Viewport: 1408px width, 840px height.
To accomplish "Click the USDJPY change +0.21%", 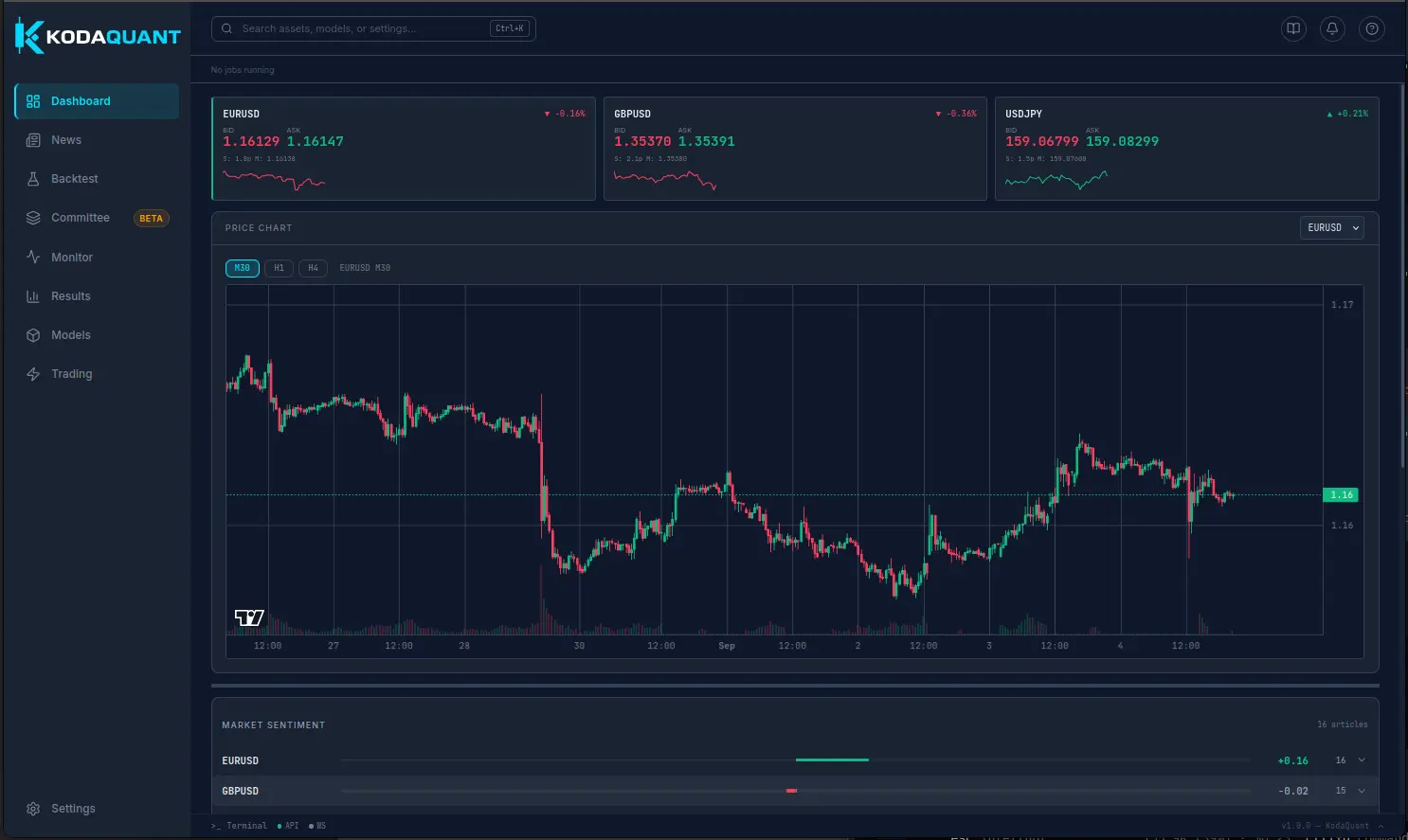I will 1347,114.
